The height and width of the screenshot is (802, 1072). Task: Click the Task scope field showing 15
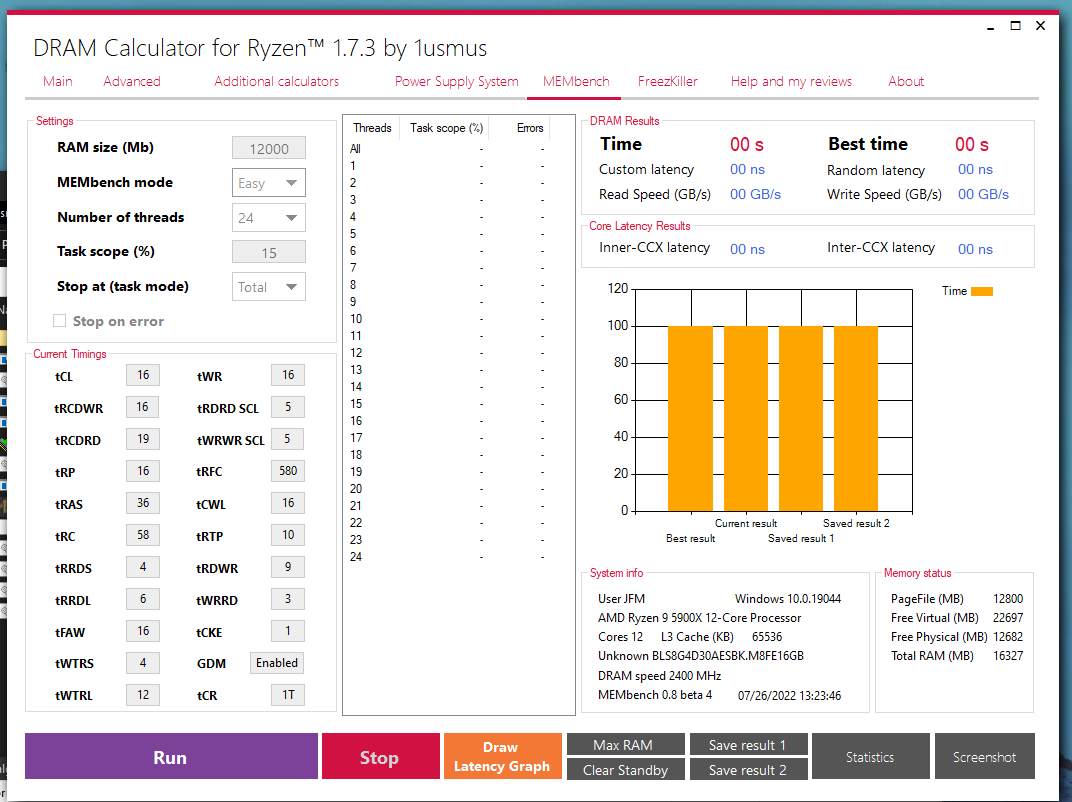269,252
